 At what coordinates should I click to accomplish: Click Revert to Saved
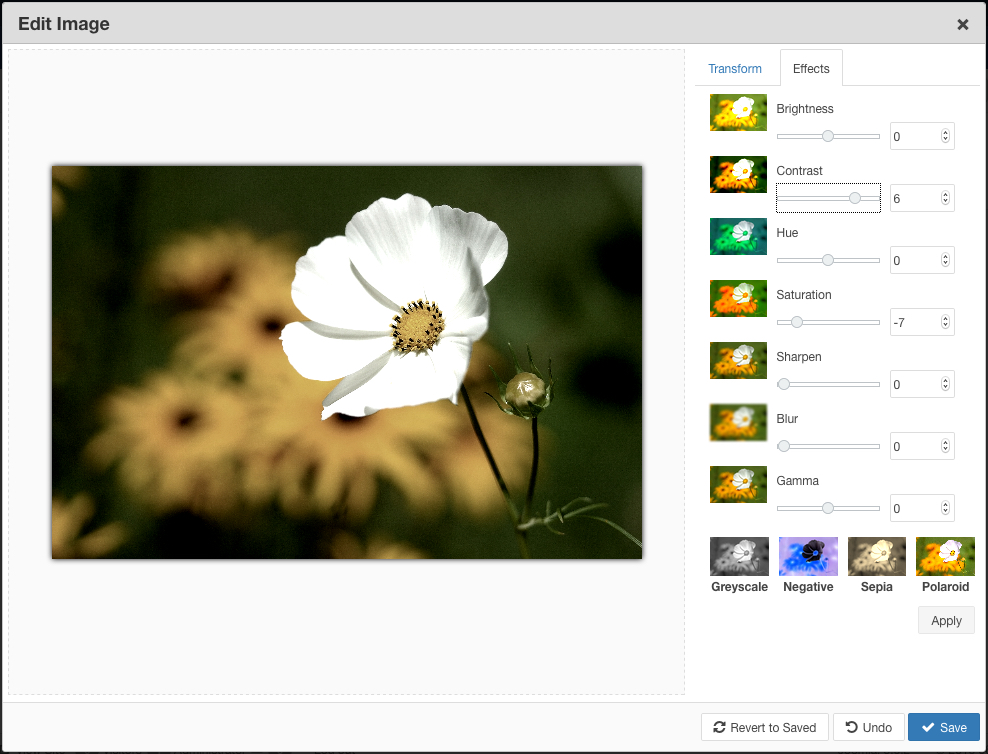764,727
